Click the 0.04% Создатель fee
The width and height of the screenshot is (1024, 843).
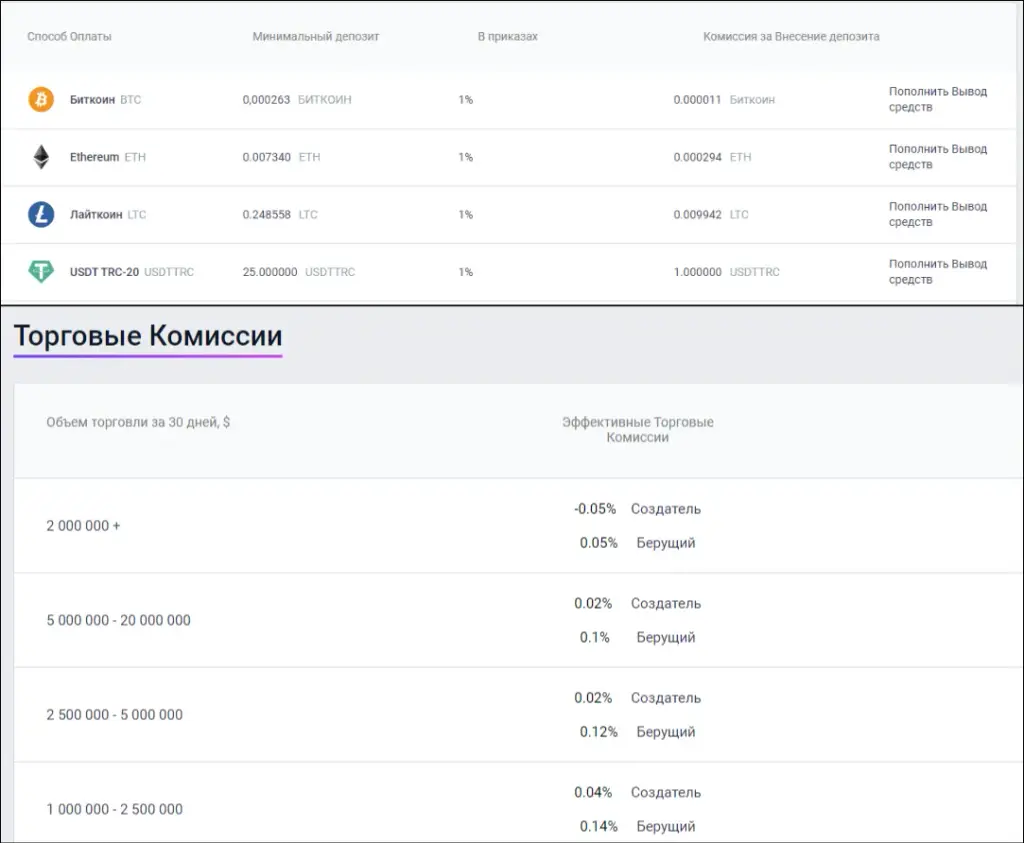(x=637, y=792)
